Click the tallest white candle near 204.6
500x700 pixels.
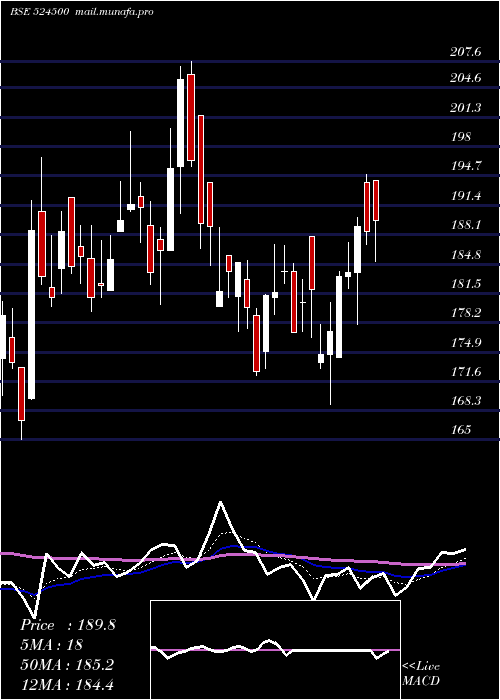(180, 123)
